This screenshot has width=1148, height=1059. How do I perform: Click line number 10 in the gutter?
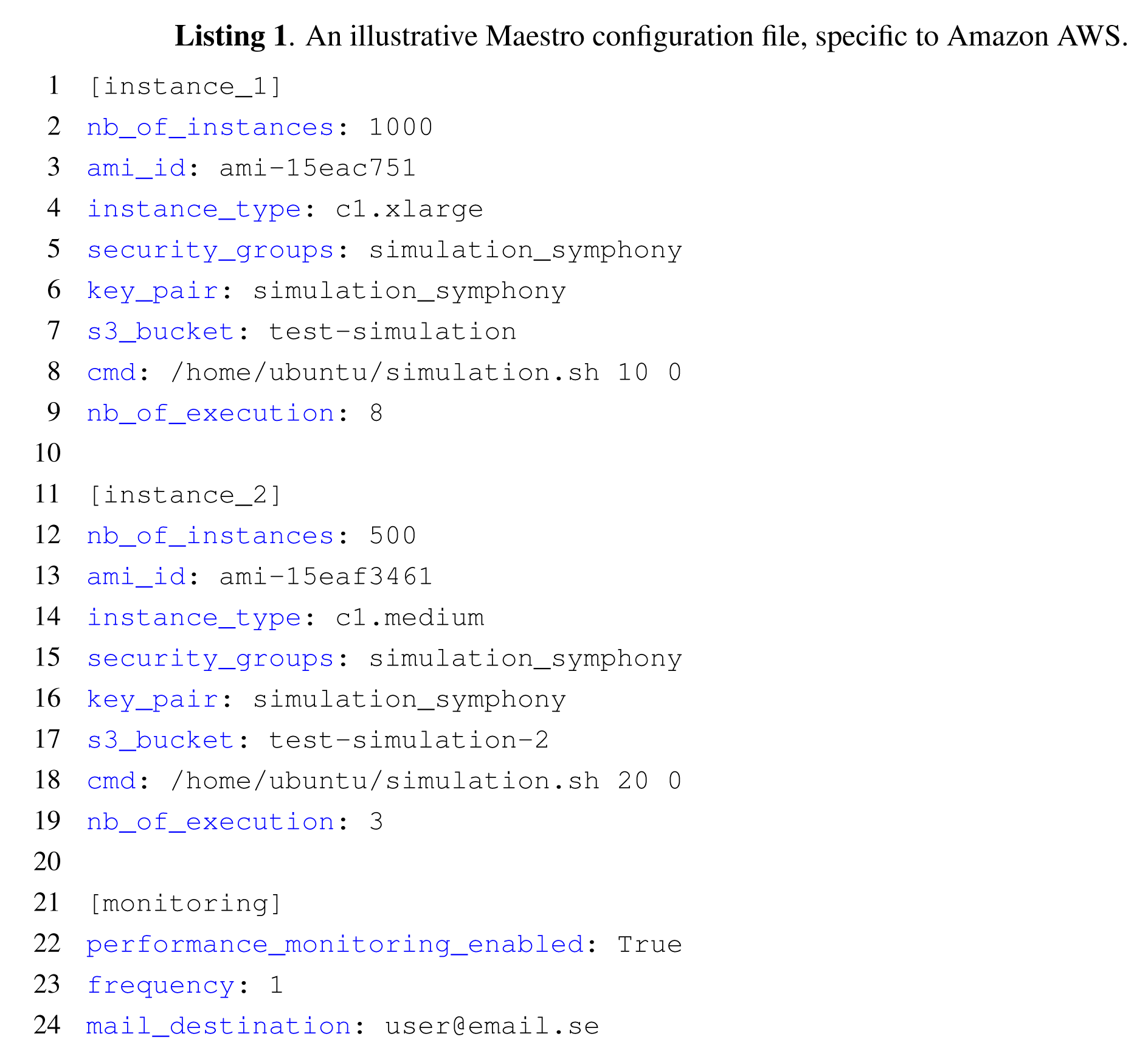[x=47, y=453]
